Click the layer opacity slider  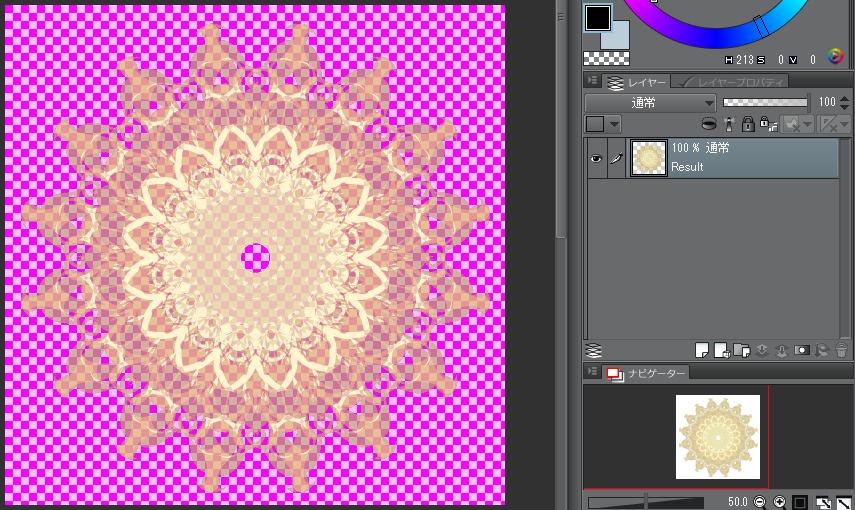tap(765, 102)
